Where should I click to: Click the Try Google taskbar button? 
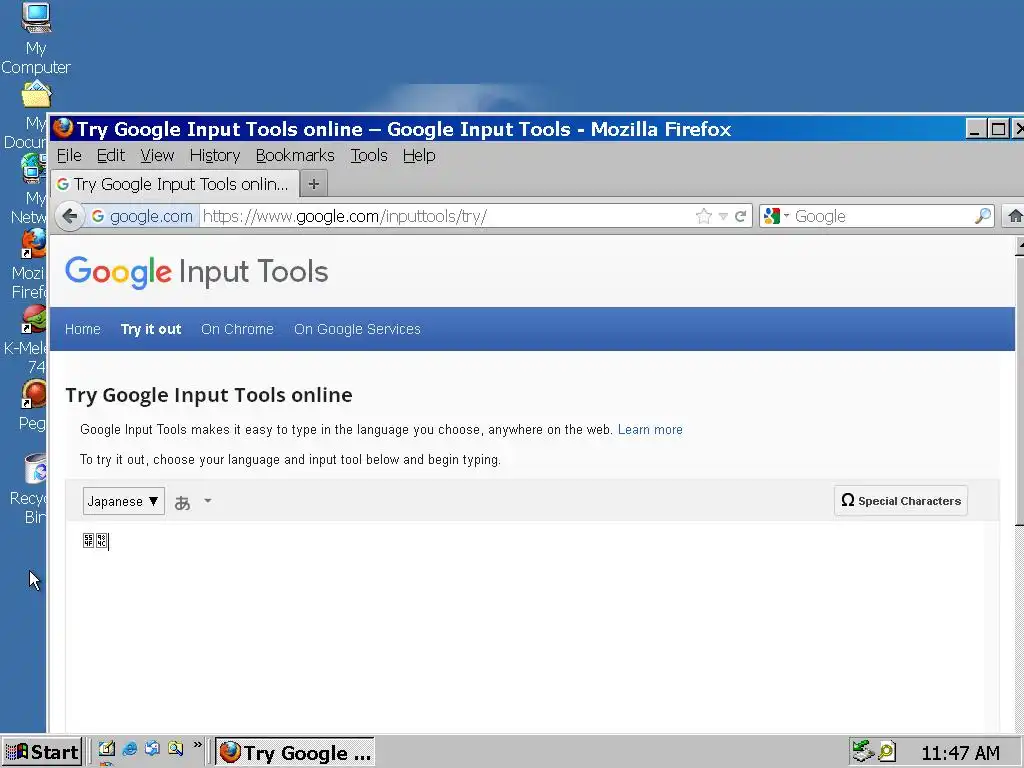(295, 752)
